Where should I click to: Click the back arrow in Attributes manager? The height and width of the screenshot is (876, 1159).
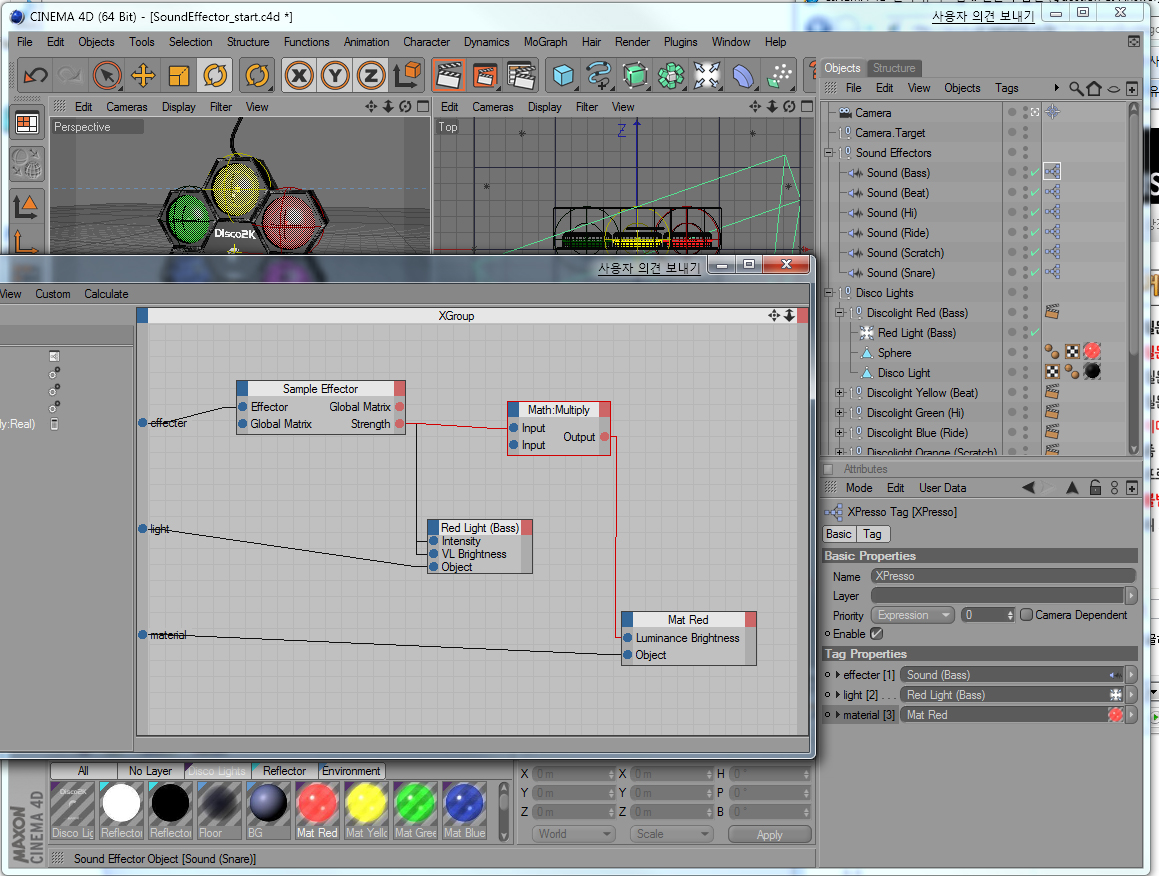click(1028, 488)
